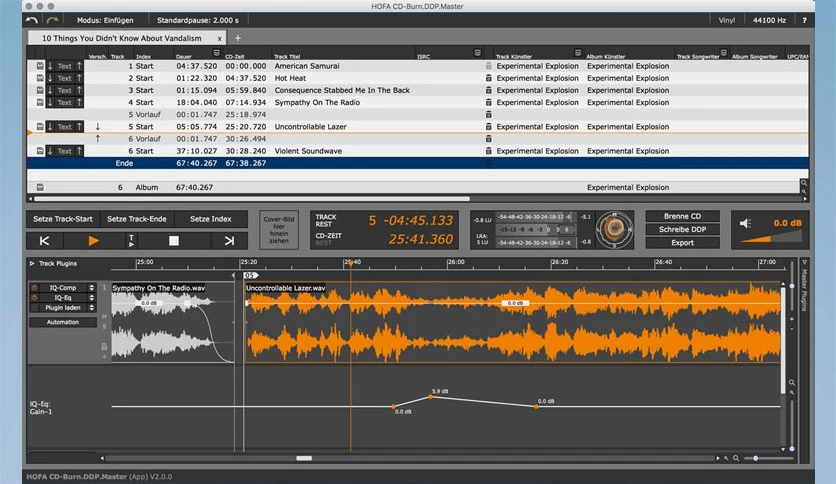Image resolution: width=836 pixels, height=484 pixels.
Task: Mute the track lane with M
Action: click(104, 317)
